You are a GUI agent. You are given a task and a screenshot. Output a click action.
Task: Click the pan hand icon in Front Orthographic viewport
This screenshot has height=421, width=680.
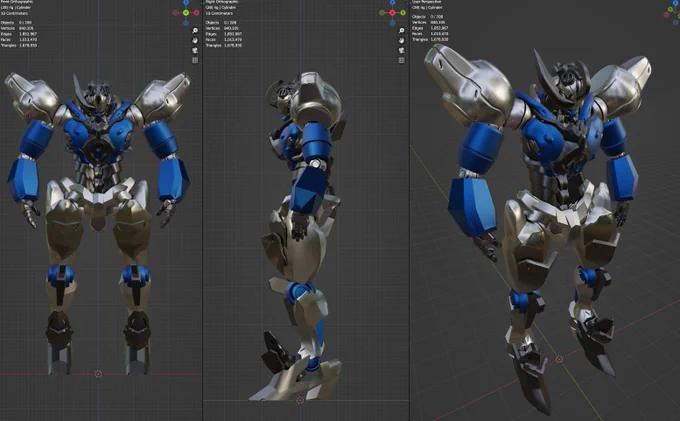click(x=195, y=40)
